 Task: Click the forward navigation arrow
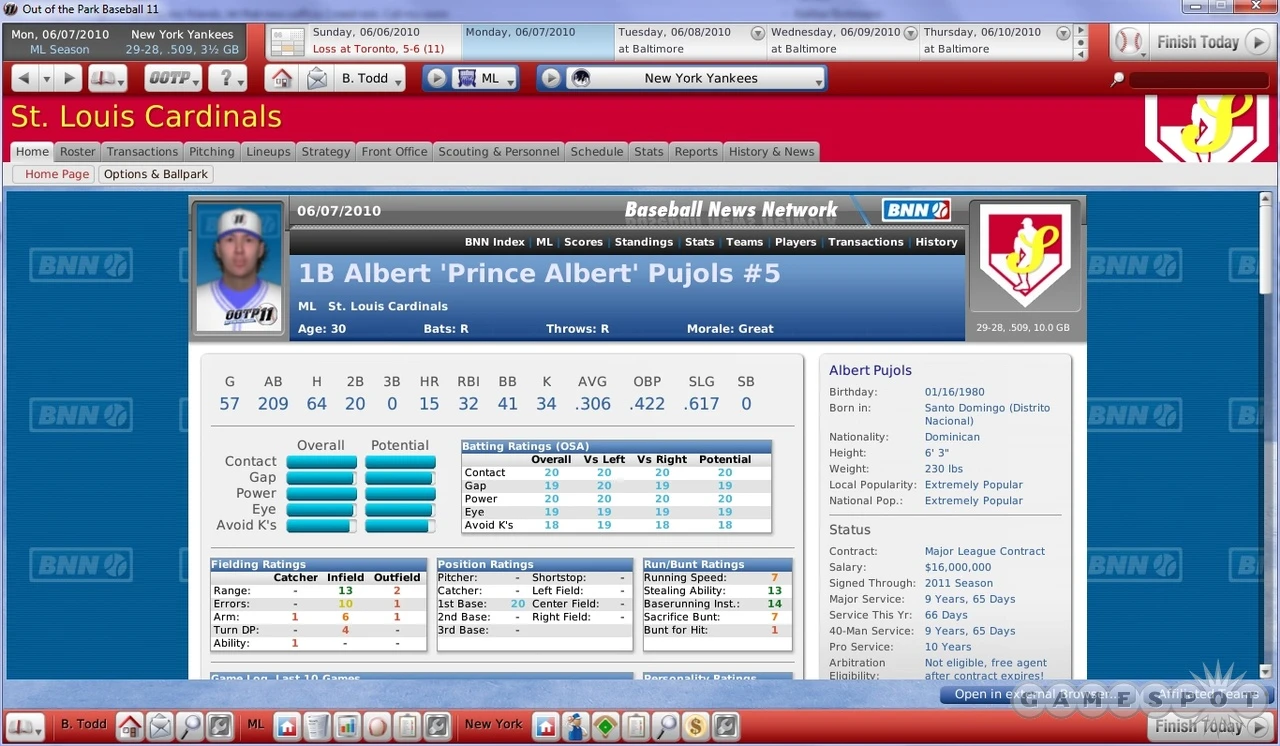68,78
